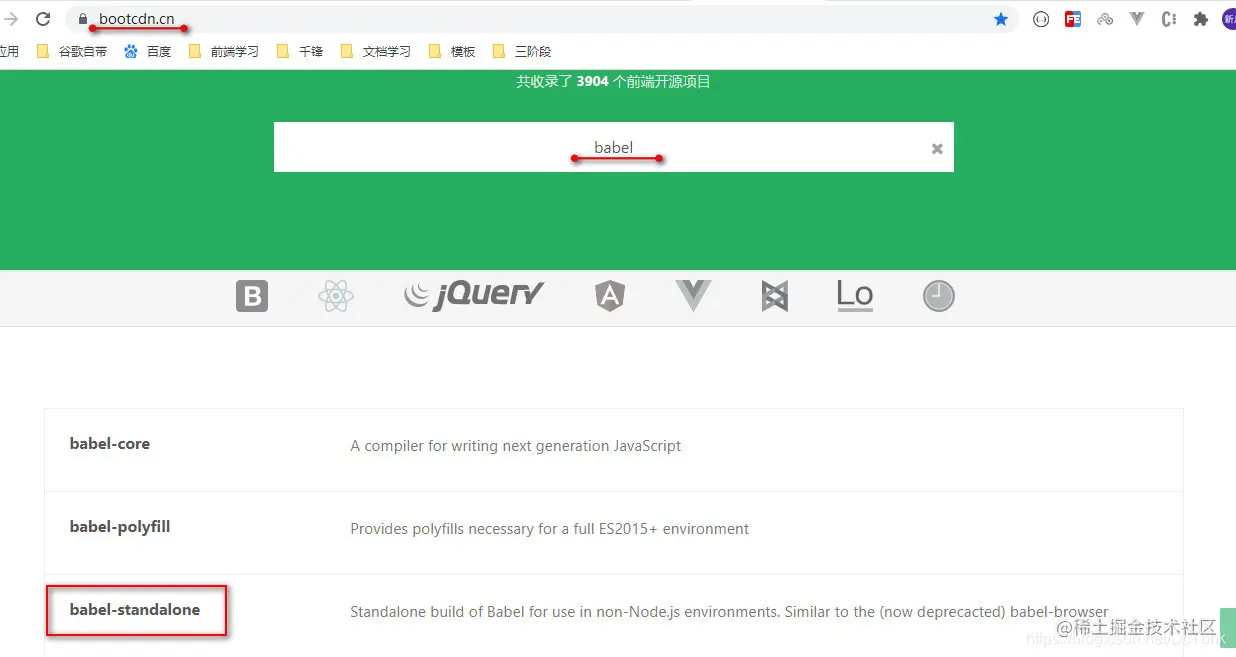Image resolution: width=1236 pixels, height=657 pixels.
Task: Open the 三阶段 bookmark folder
Action: tap(522, 51)
